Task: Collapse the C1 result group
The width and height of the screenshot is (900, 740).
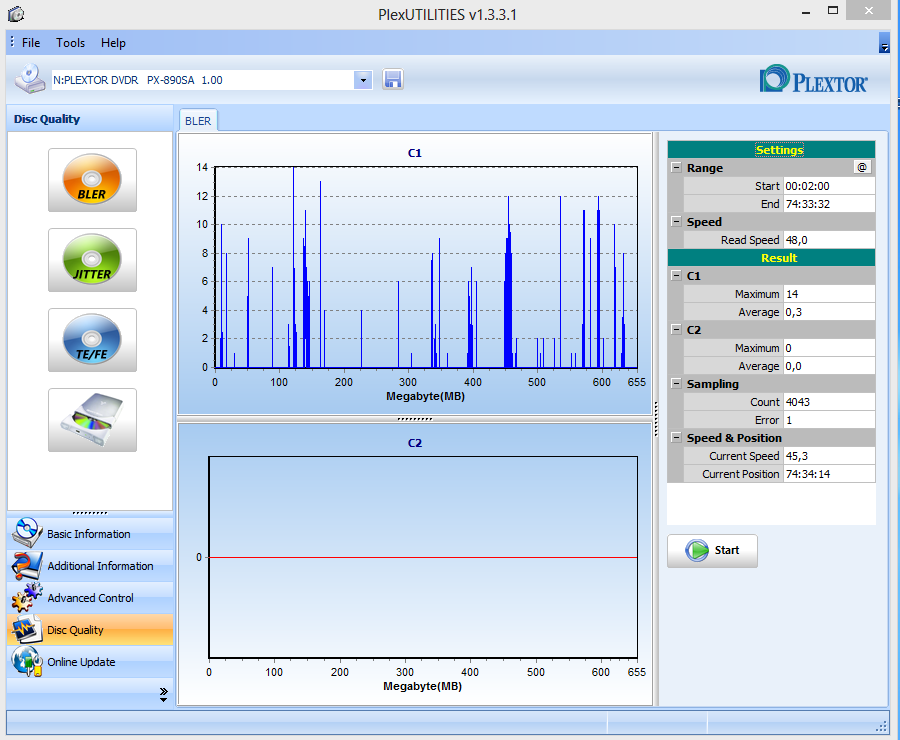Action: (x=676, y=276)
